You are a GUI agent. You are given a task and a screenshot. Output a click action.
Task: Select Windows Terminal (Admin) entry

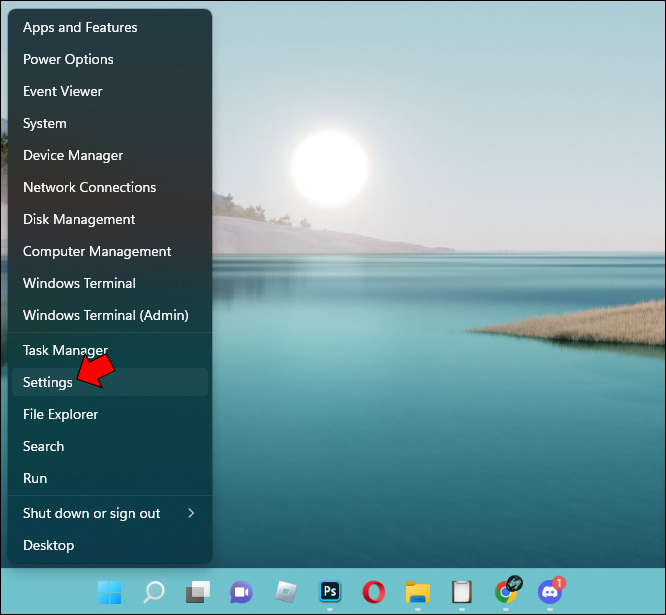pos(105,315)
